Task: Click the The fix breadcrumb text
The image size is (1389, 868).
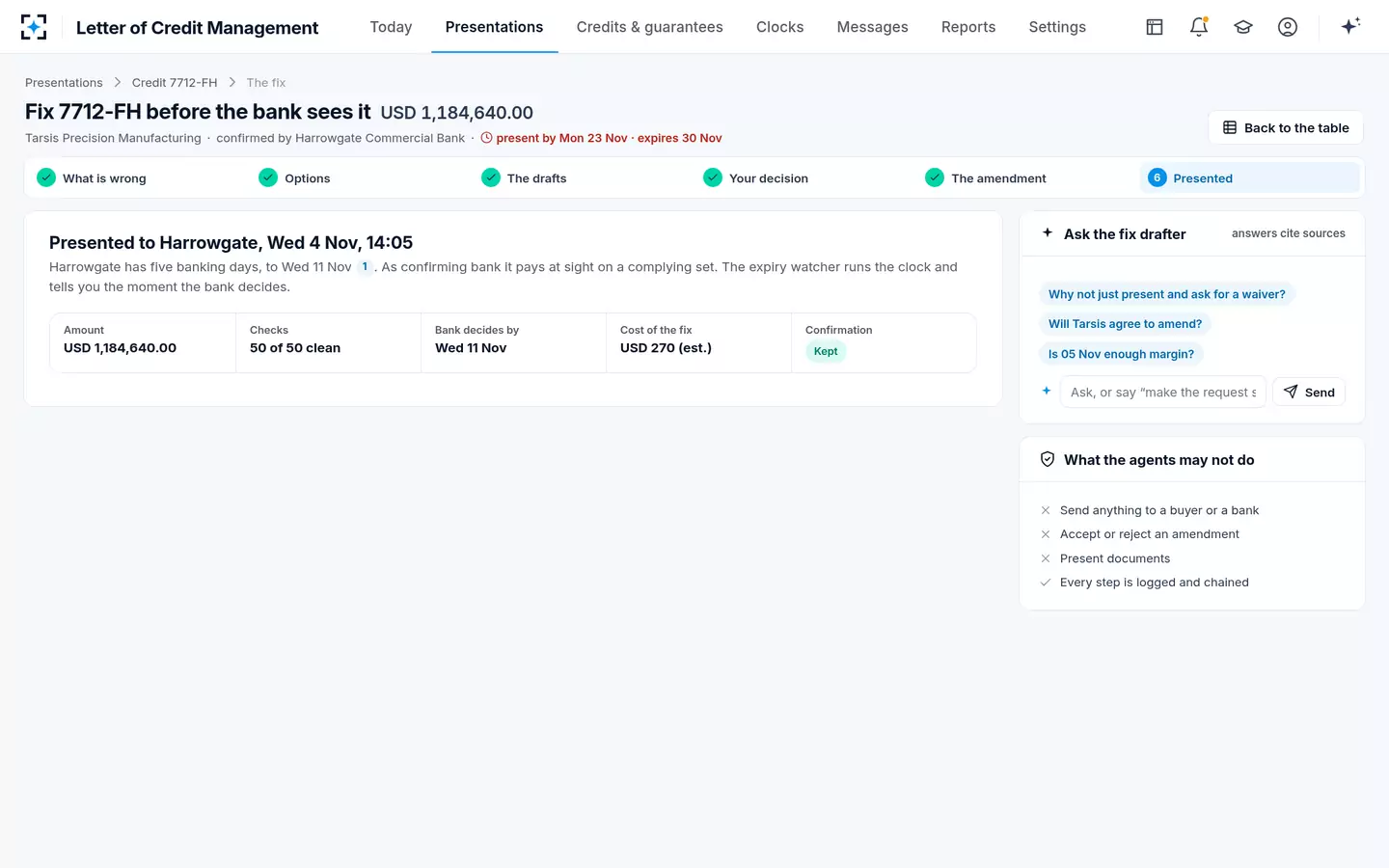Action: (x=266, y=83)
